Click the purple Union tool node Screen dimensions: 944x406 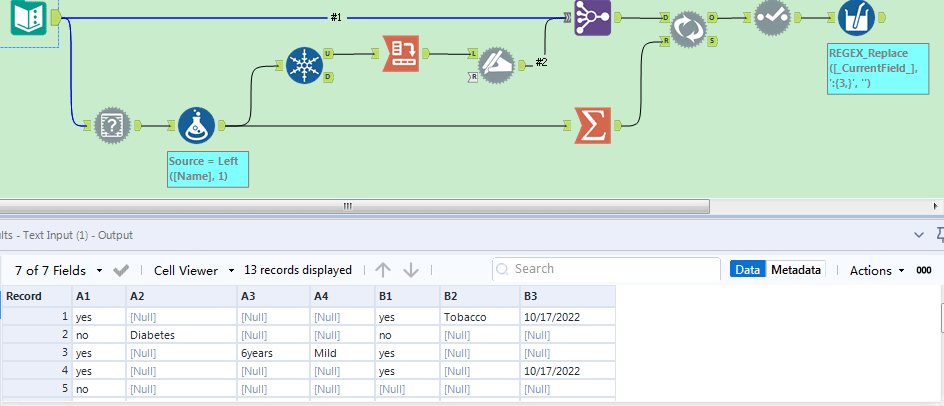[592, 18]
